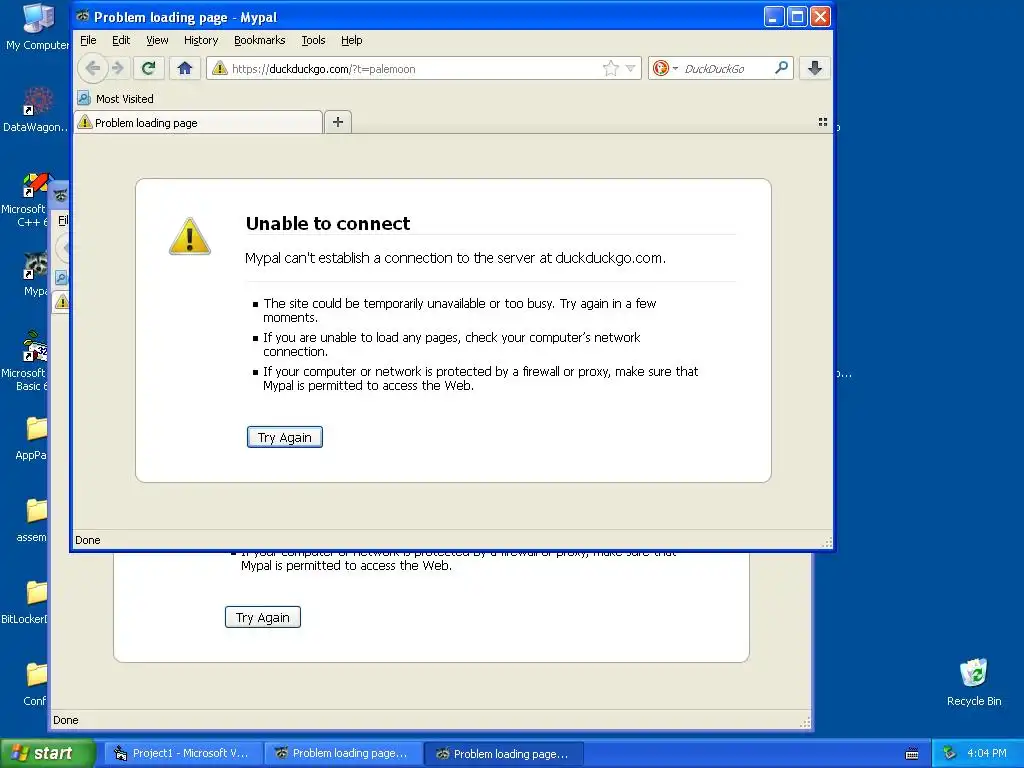Expand the address bar history dropdown

[x=630, y=69]
